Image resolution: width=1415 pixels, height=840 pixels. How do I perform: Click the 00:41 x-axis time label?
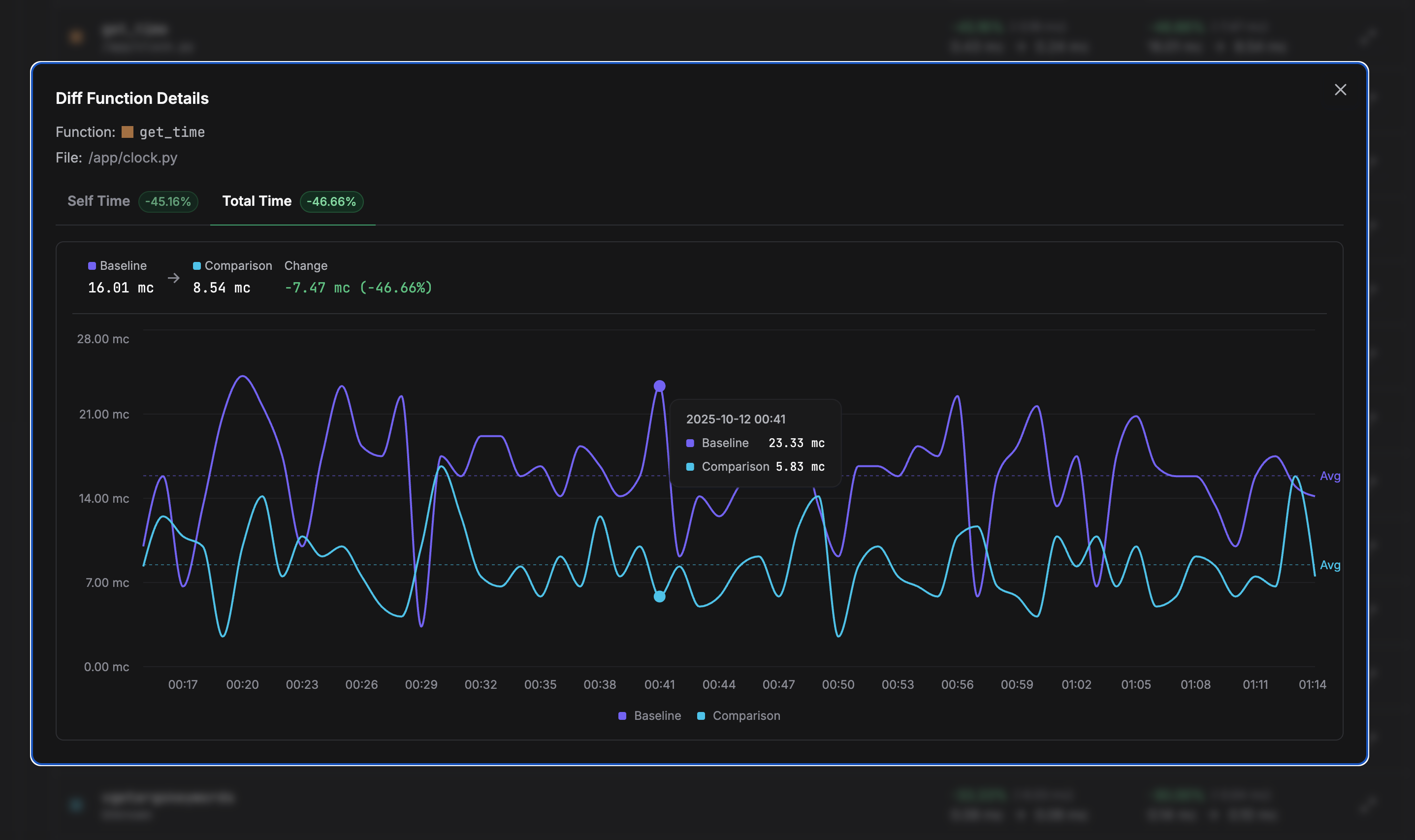659,685
